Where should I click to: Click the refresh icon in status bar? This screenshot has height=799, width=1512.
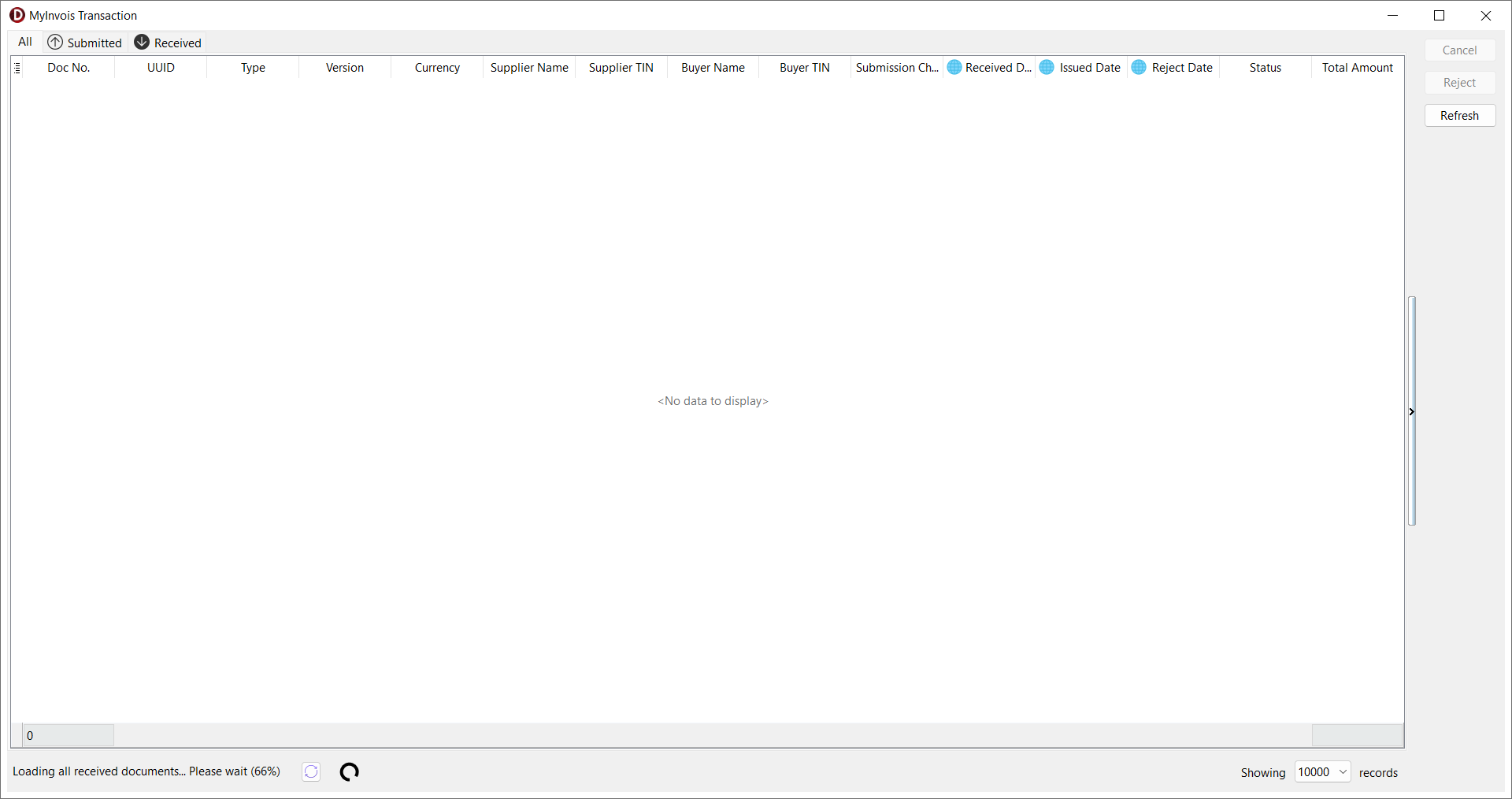[311, 772]
